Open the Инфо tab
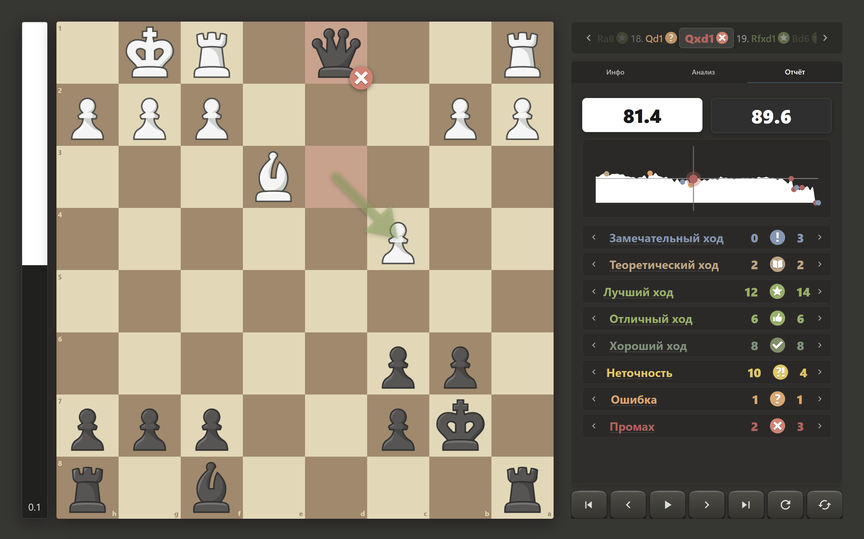Image resolution: width=864 pixels, height=539 pixels. 615,72
